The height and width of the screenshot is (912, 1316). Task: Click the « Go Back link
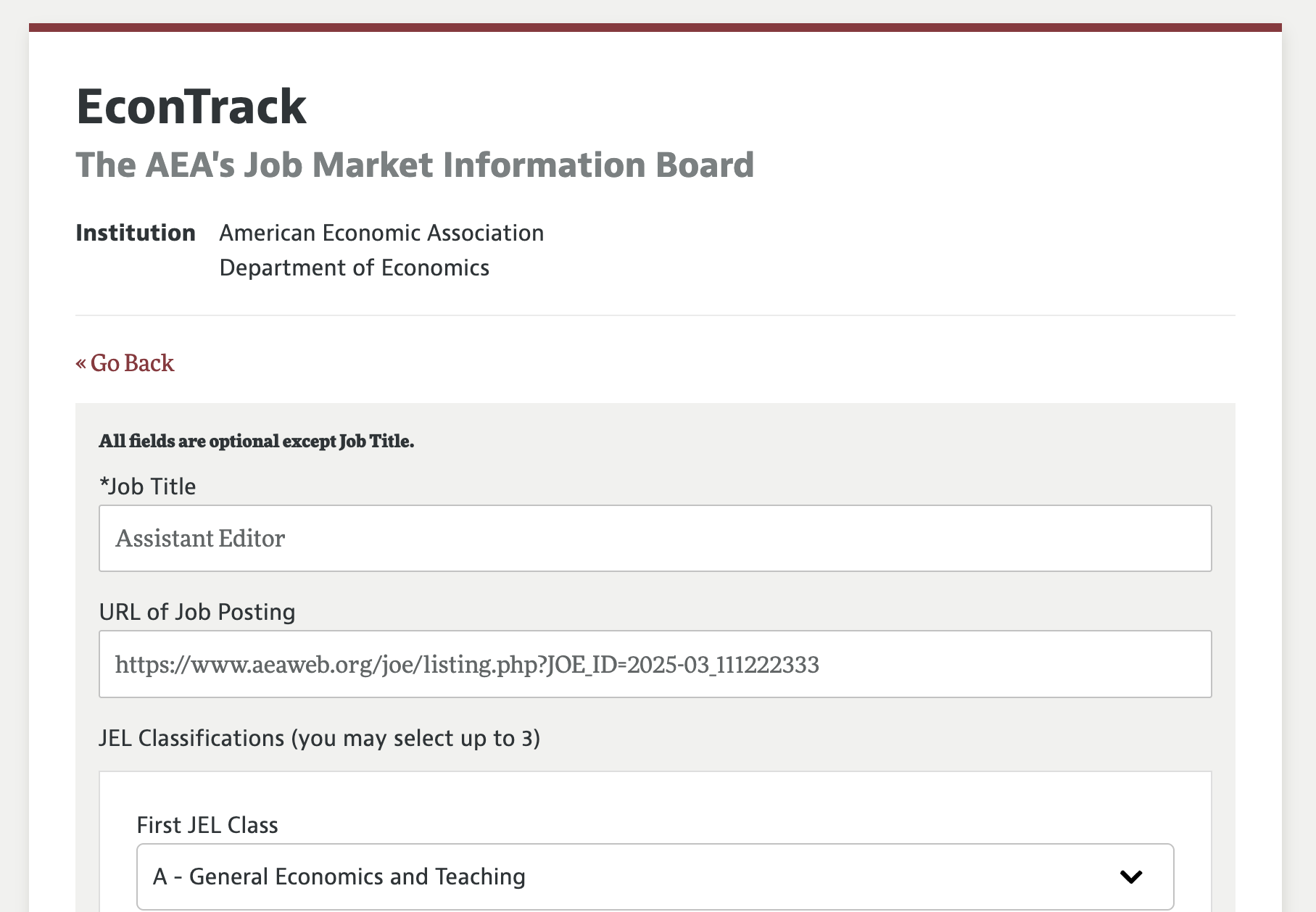[x=125, y=363]
